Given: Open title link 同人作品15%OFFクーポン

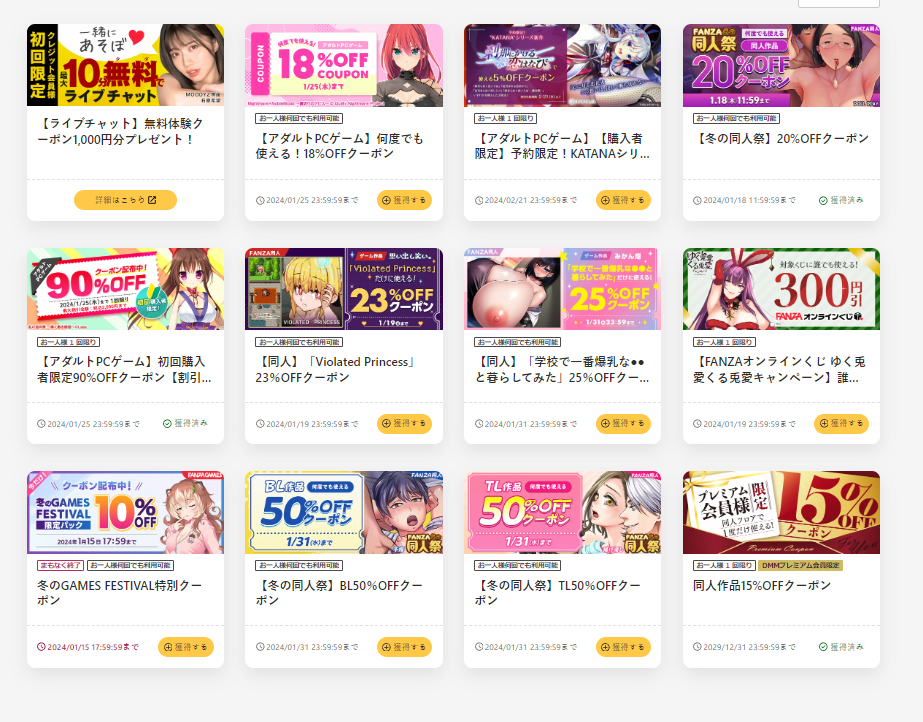Looking at the screenshot, I should point(762,585).
